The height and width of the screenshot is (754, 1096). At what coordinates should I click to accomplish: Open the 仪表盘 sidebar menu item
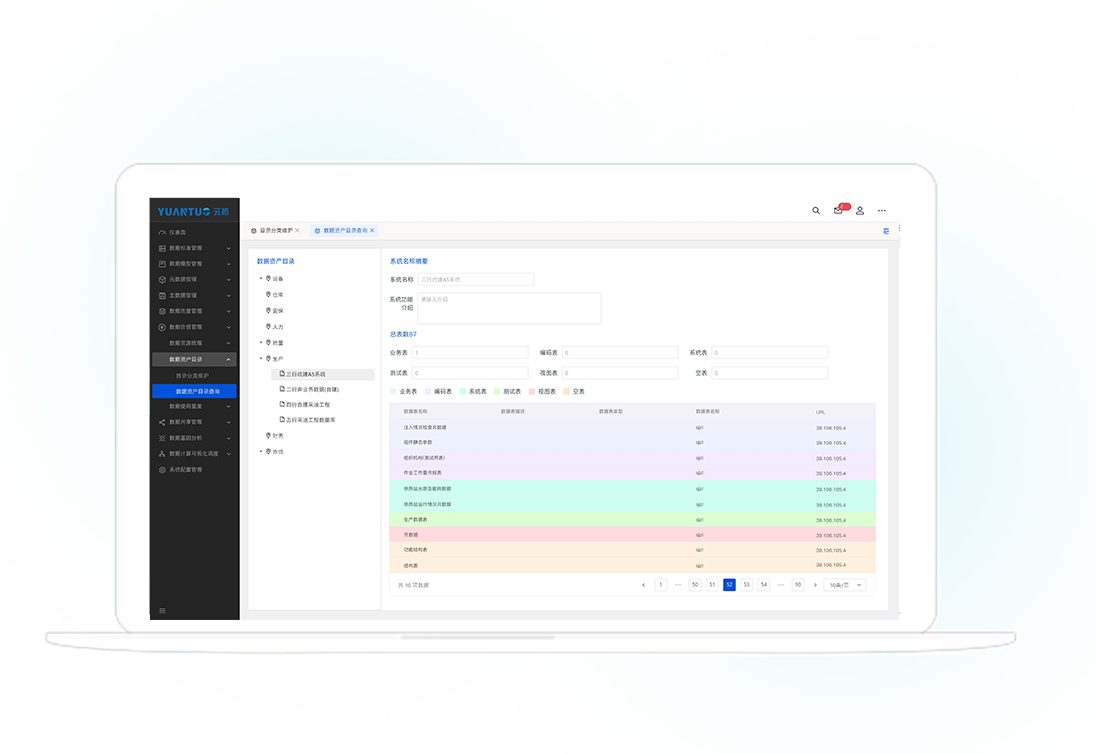pyautogui.click(x=178, y=233)
